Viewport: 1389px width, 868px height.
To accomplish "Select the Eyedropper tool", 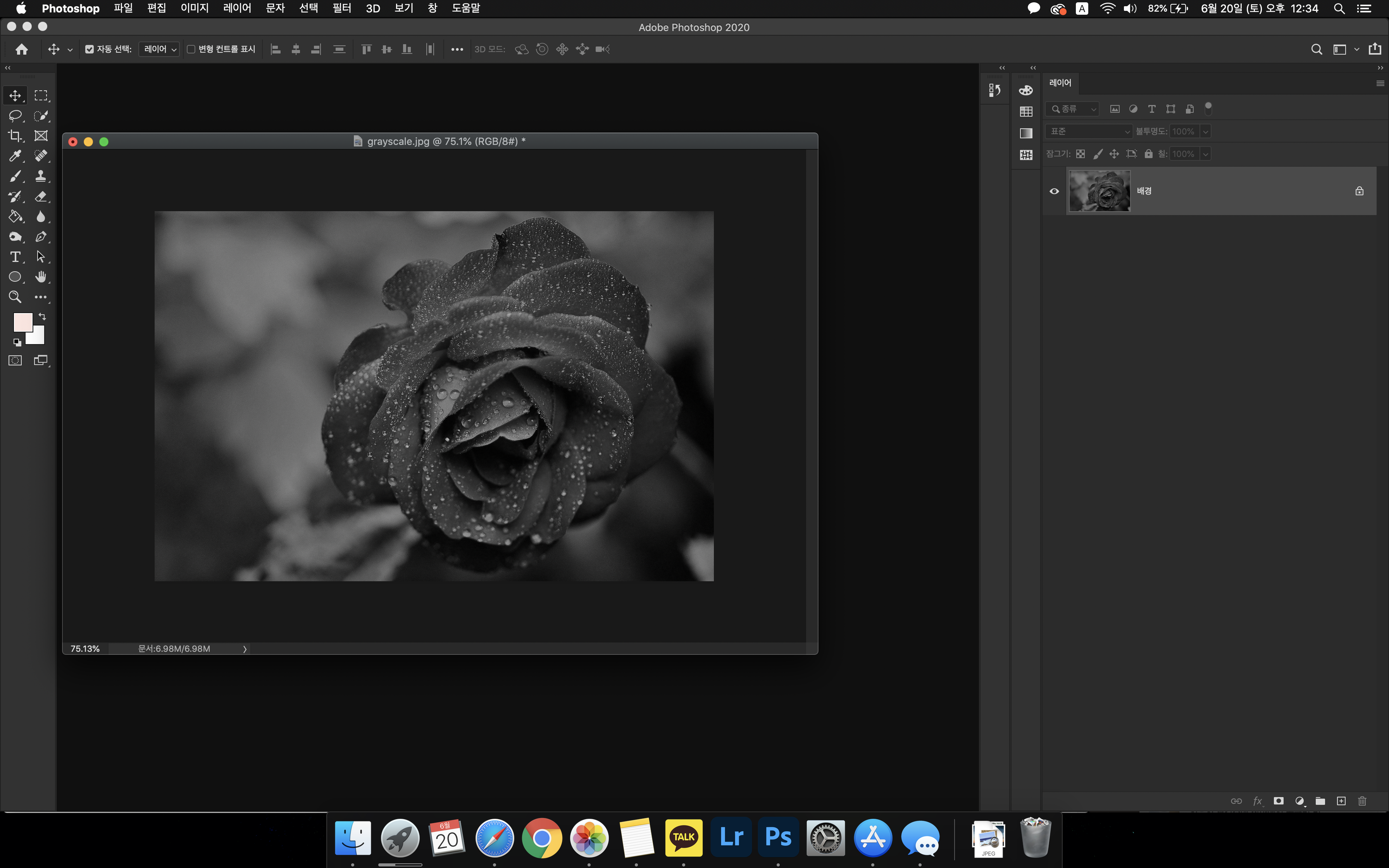I will pyautogui.click(x=15, y=156).
